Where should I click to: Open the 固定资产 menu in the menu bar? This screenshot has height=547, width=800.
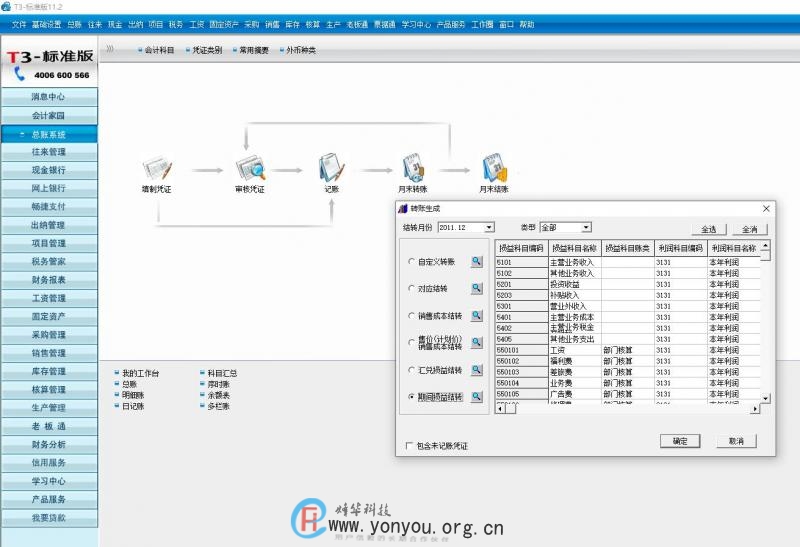(x=223, y=24)
